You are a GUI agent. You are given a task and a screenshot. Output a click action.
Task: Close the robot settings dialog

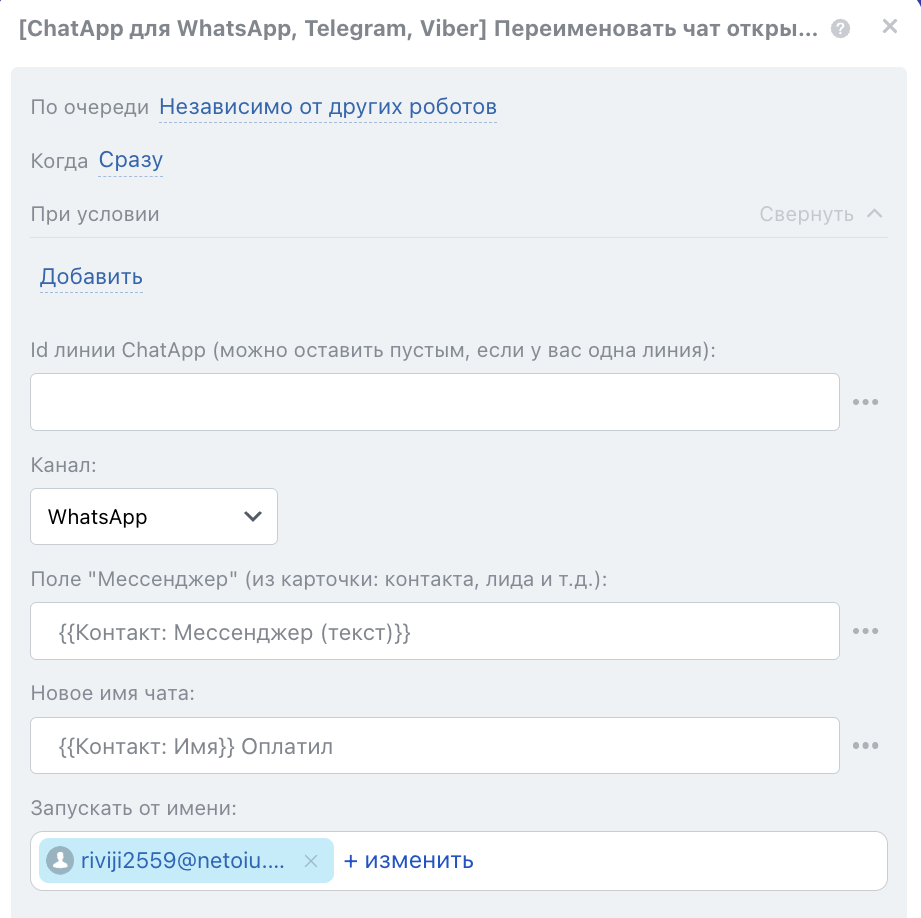(889, 27)
